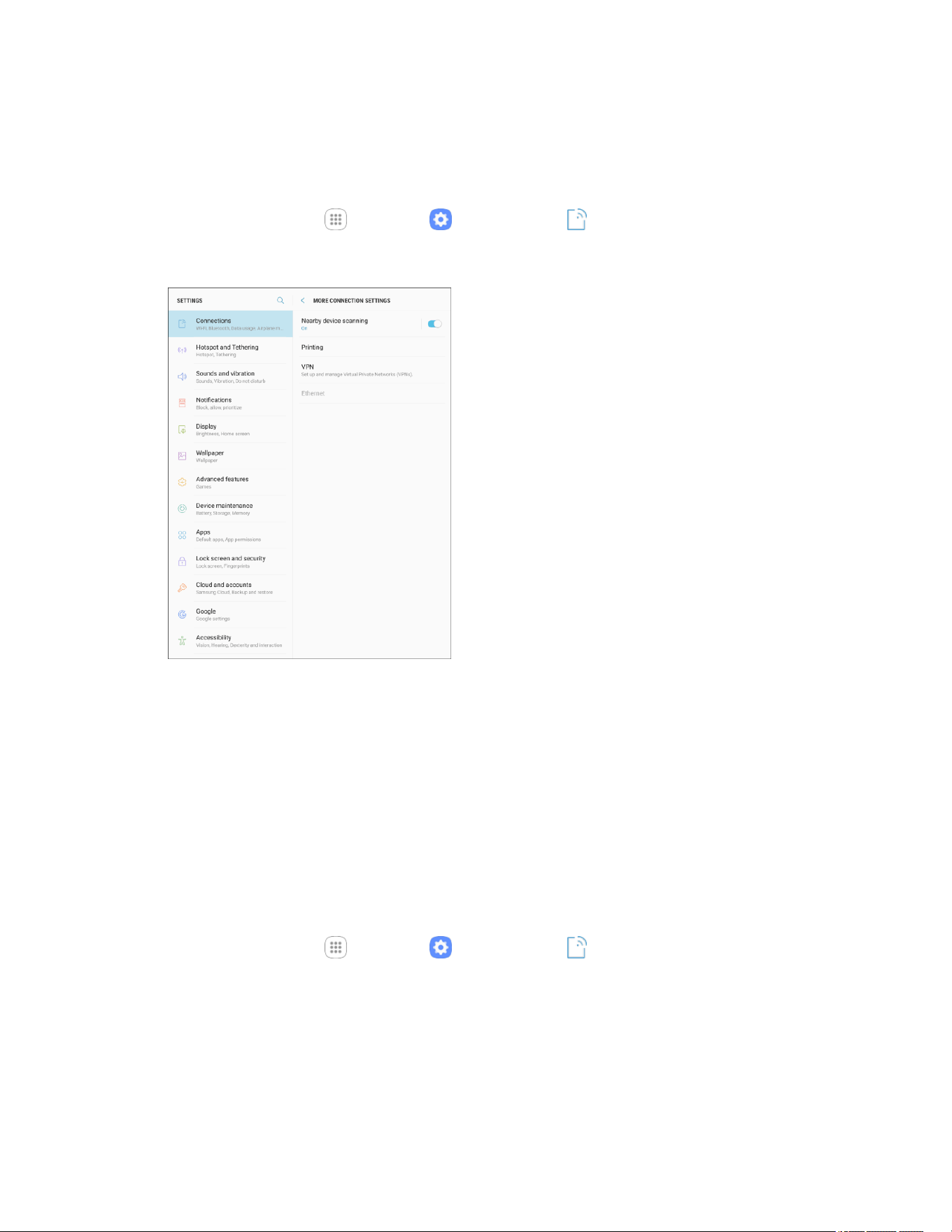Open Nearby device scanning details label
Viewport: 952px width, 1232px height.
point(334,320)
